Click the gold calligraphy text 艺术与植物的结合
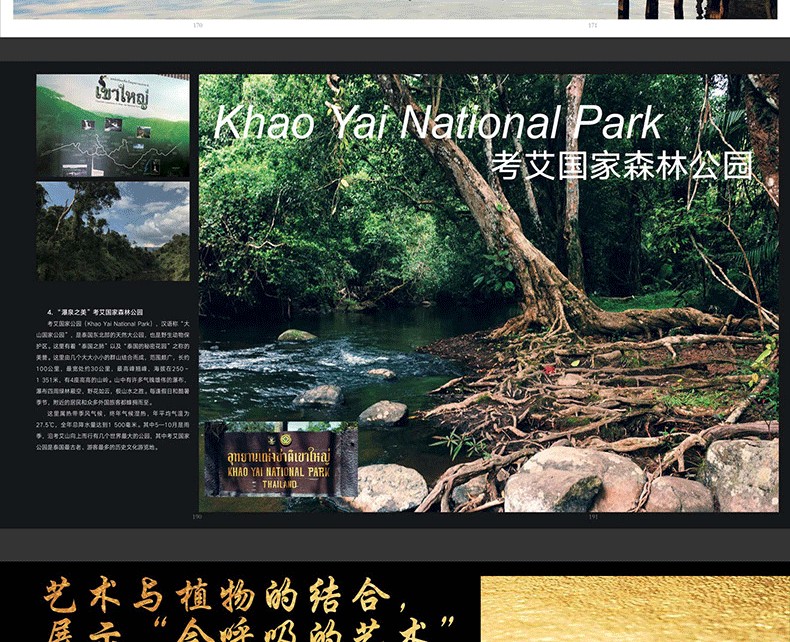 pyautogui.click(x=215, y=598)
